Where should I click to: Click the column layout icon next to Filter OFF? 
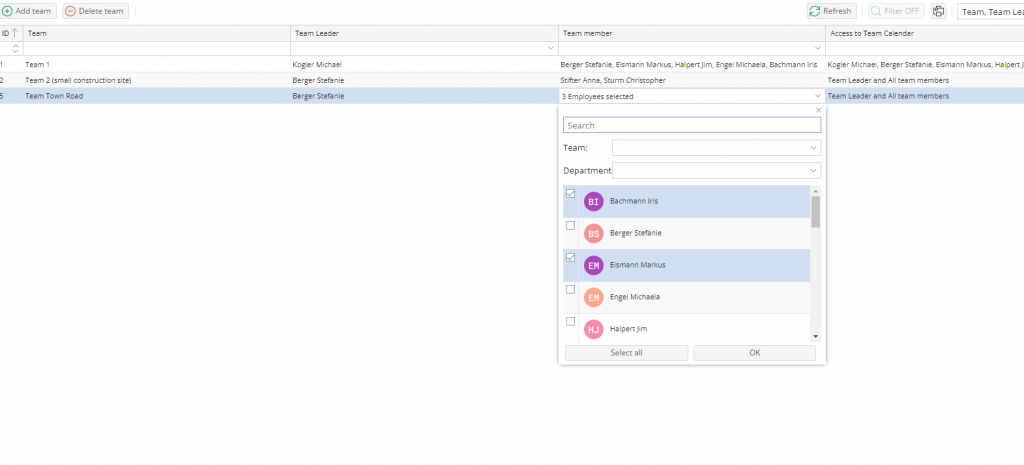pos(938,11)
